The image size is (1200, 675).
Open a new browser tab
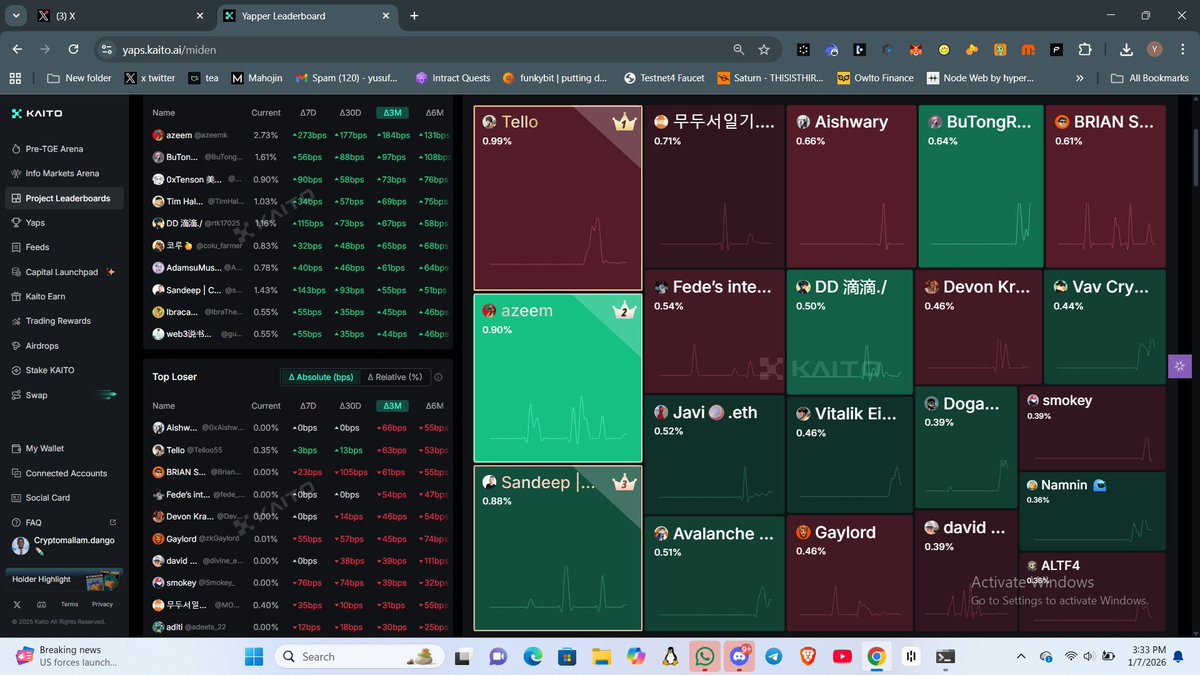coord(414,16)
